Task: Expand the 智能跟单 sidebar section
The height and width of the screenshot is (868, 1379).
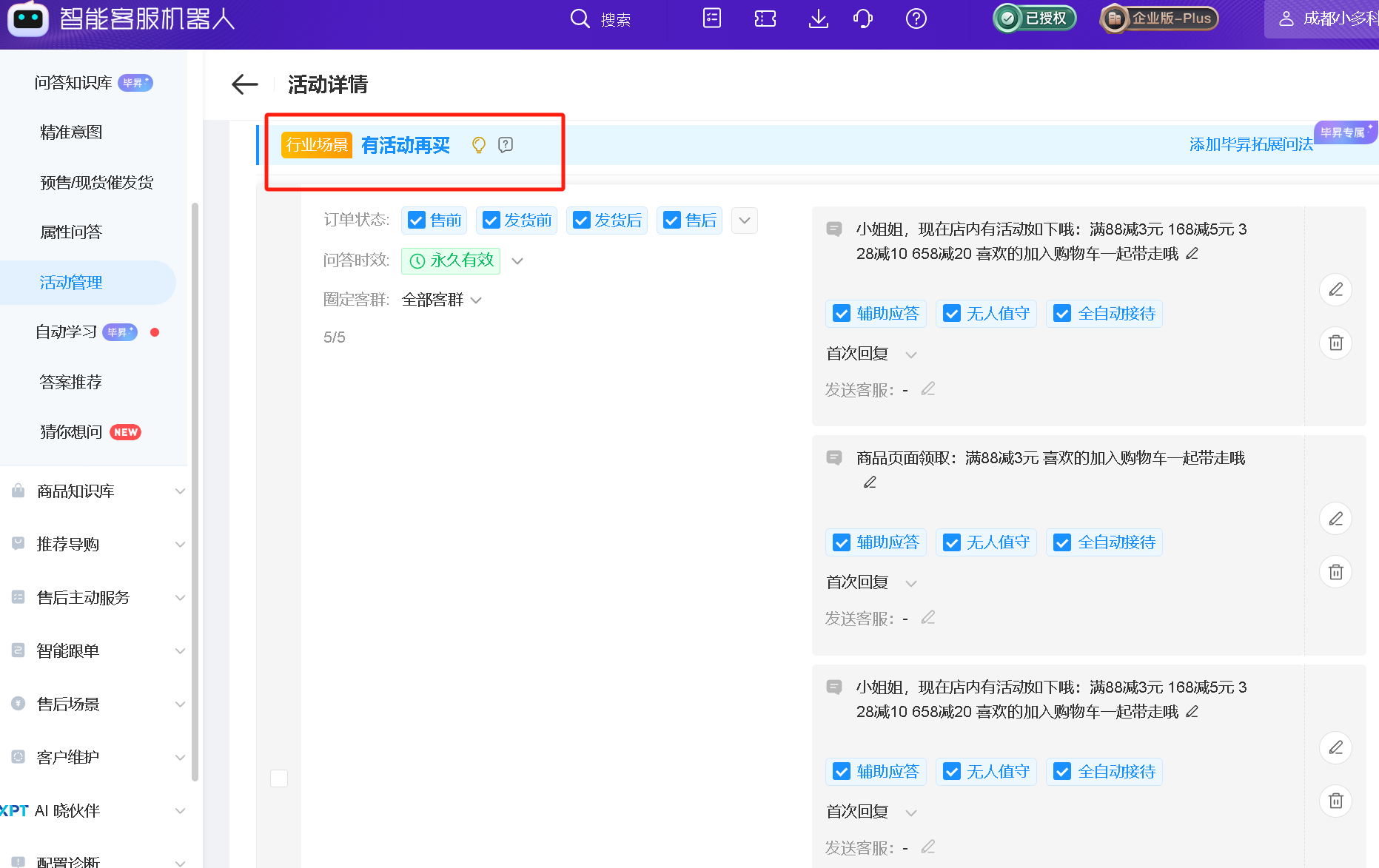Action: click(180, 651)
